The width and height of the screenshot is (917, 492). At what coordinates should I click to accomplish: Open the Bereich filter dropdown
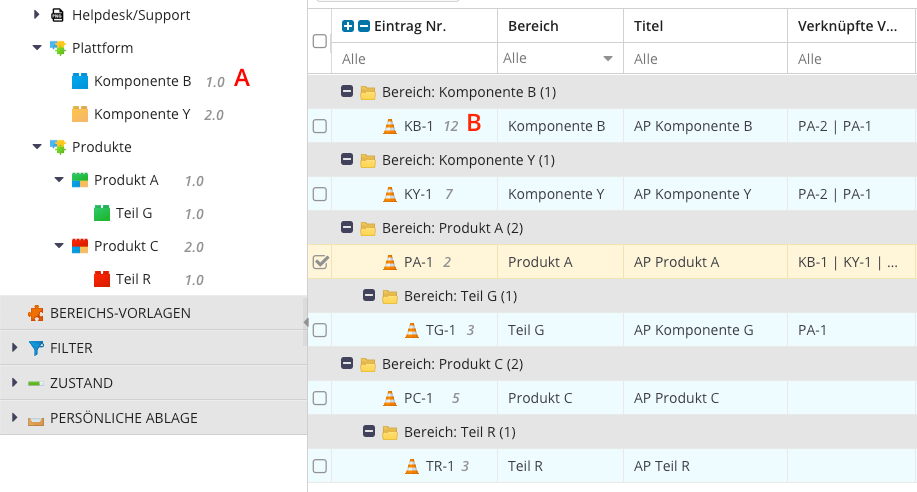[608, 59]
